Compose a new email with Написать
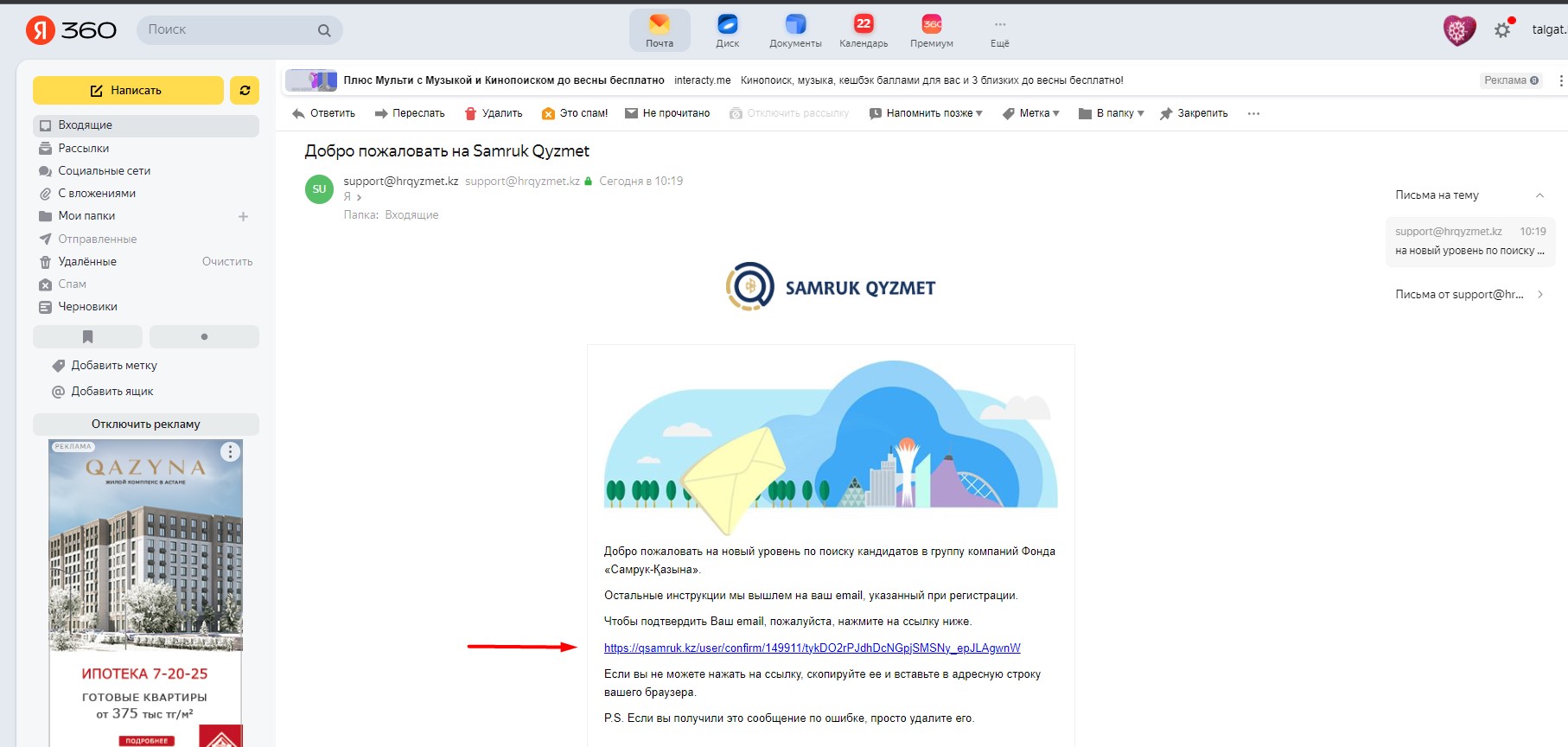1568x747 pixels. coord(128,90)
